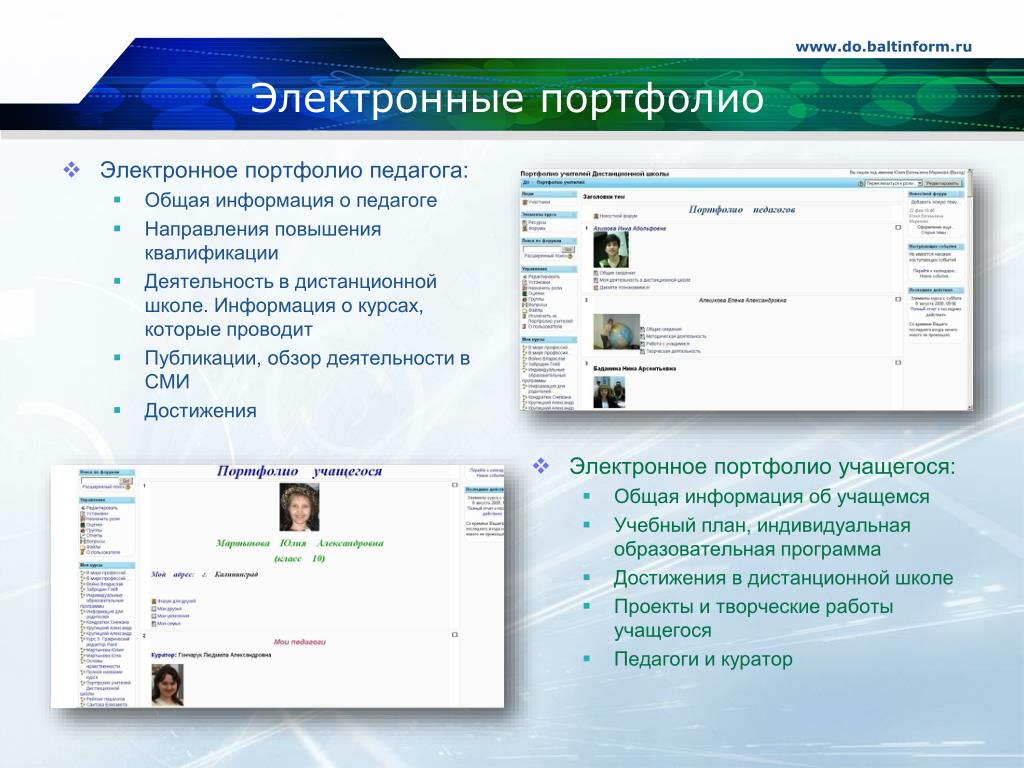
Task: Toggle section 1 highlight box in teachers portfolio
Action: pyautogui.click(x=898, y=227)
